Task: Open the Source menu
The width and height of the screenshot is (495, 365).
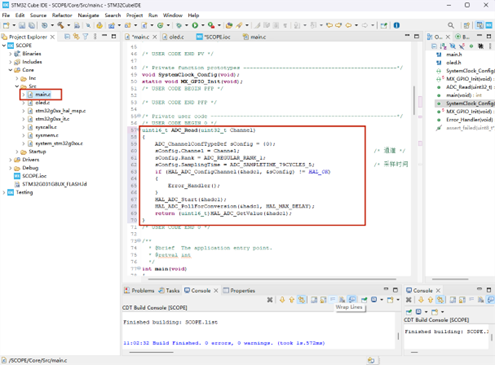Action: click(38, 15)
